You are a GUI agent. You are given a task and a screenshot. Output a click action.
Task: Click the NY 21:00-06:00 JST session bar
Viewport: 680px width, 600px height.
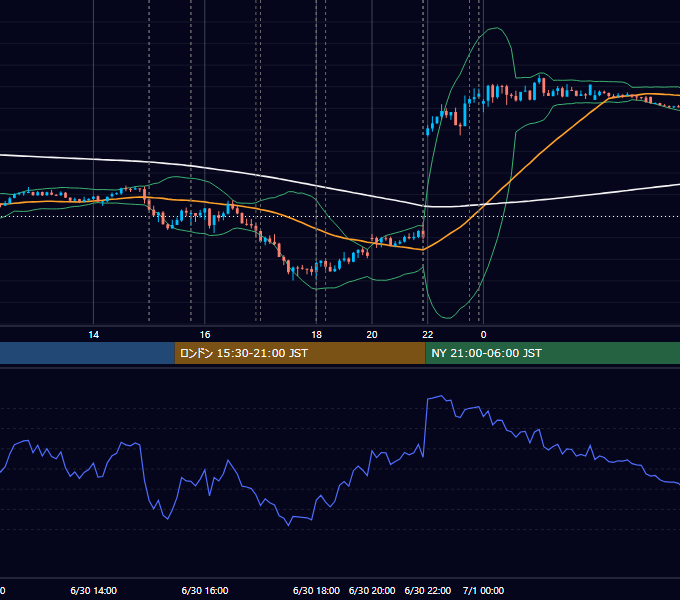coord(552,353)
